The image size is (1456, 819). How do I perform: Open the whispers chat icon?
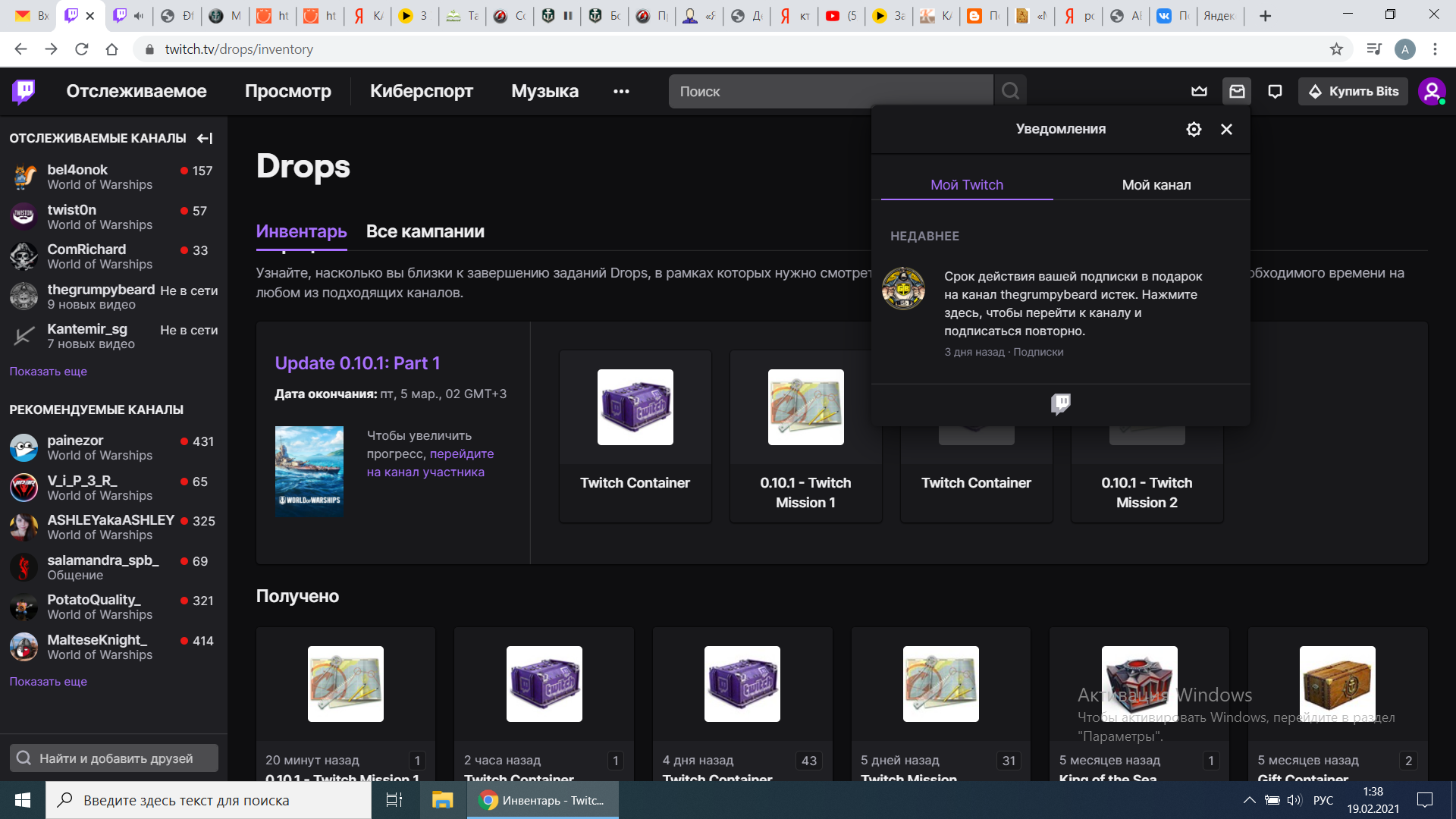(1275, 91)
